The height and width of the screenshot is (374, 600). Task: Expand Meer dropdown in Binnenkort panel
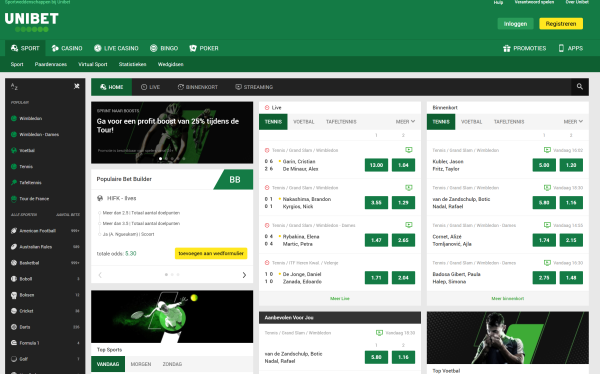tap(573, 122)
